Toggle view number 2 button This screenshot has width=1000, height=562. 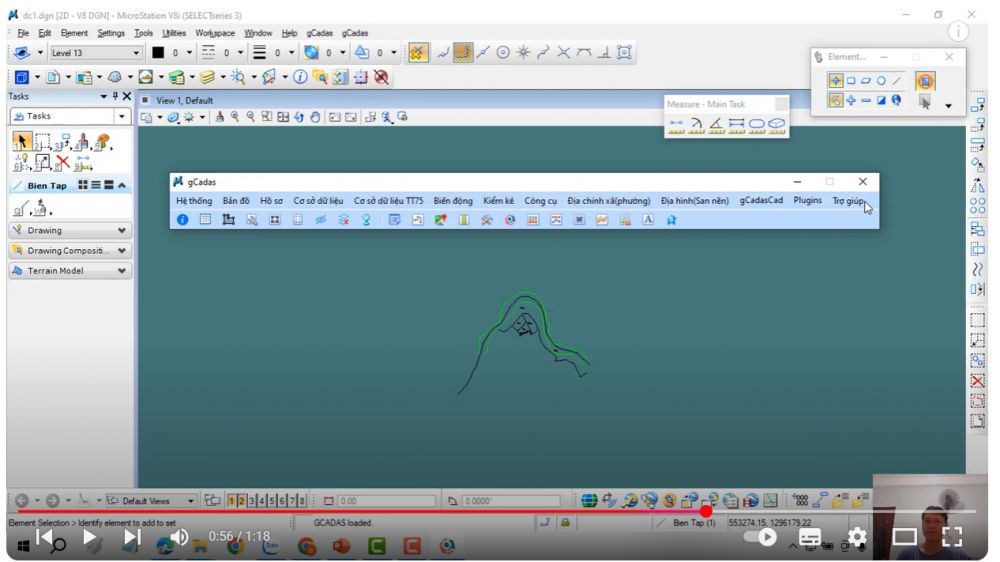[242, 500]
